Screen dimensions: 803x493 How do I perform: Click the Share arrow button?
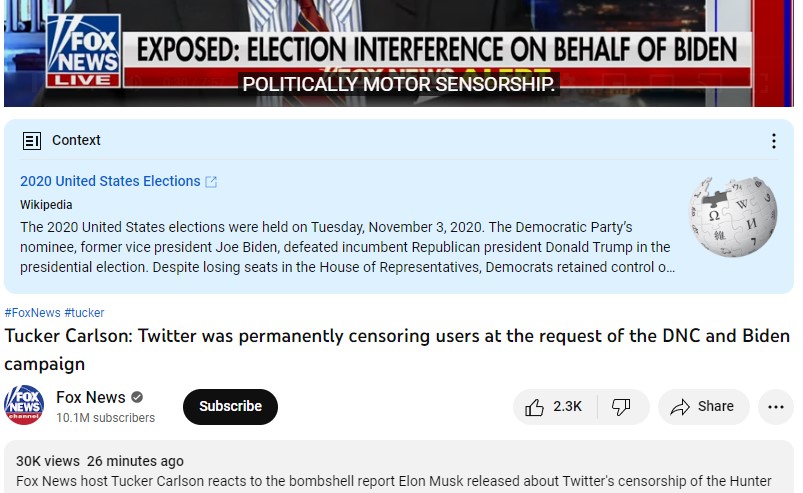click(704, 407)
